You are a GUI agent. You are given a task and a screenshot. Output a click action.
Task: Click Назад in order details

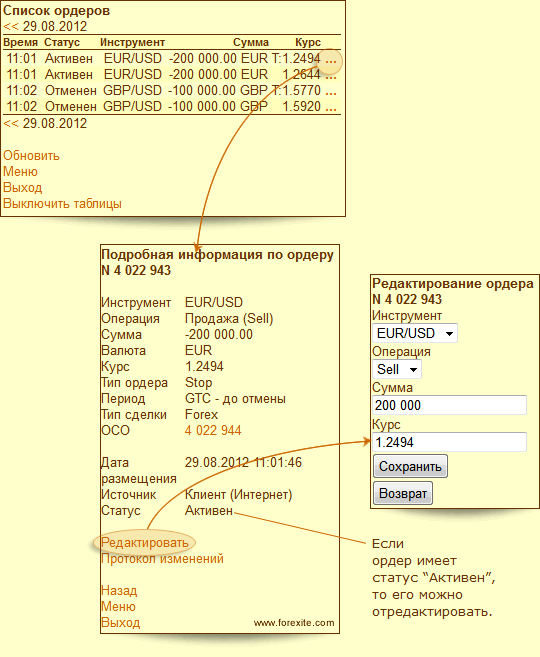coord(119,591)
